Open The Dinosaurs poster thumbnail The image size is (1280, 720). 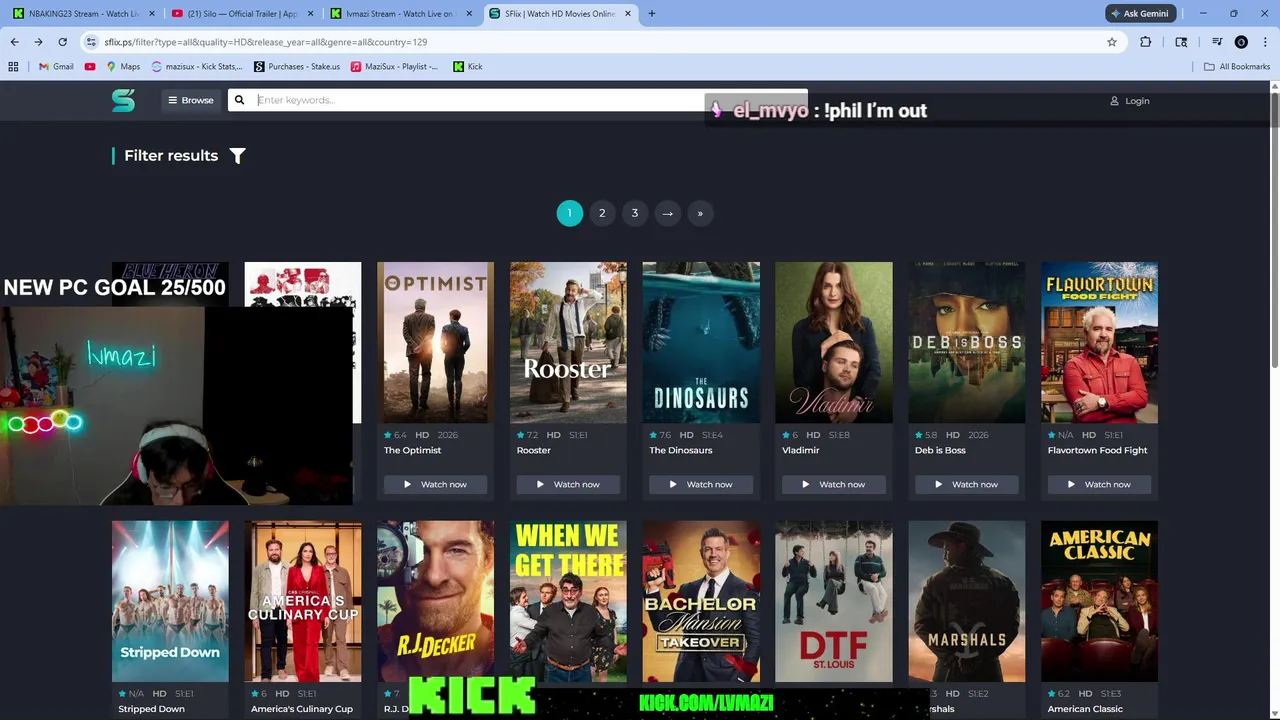pos(701,342)
